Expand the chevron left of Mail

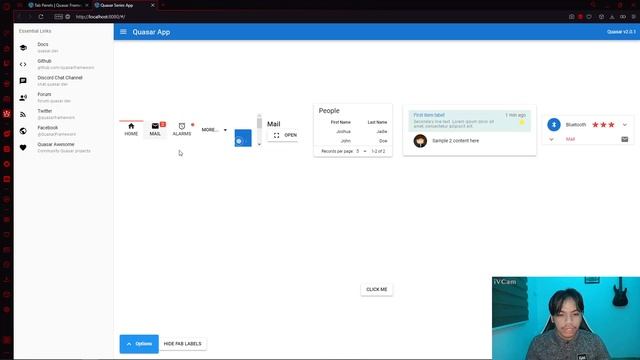tap(551, 139)
